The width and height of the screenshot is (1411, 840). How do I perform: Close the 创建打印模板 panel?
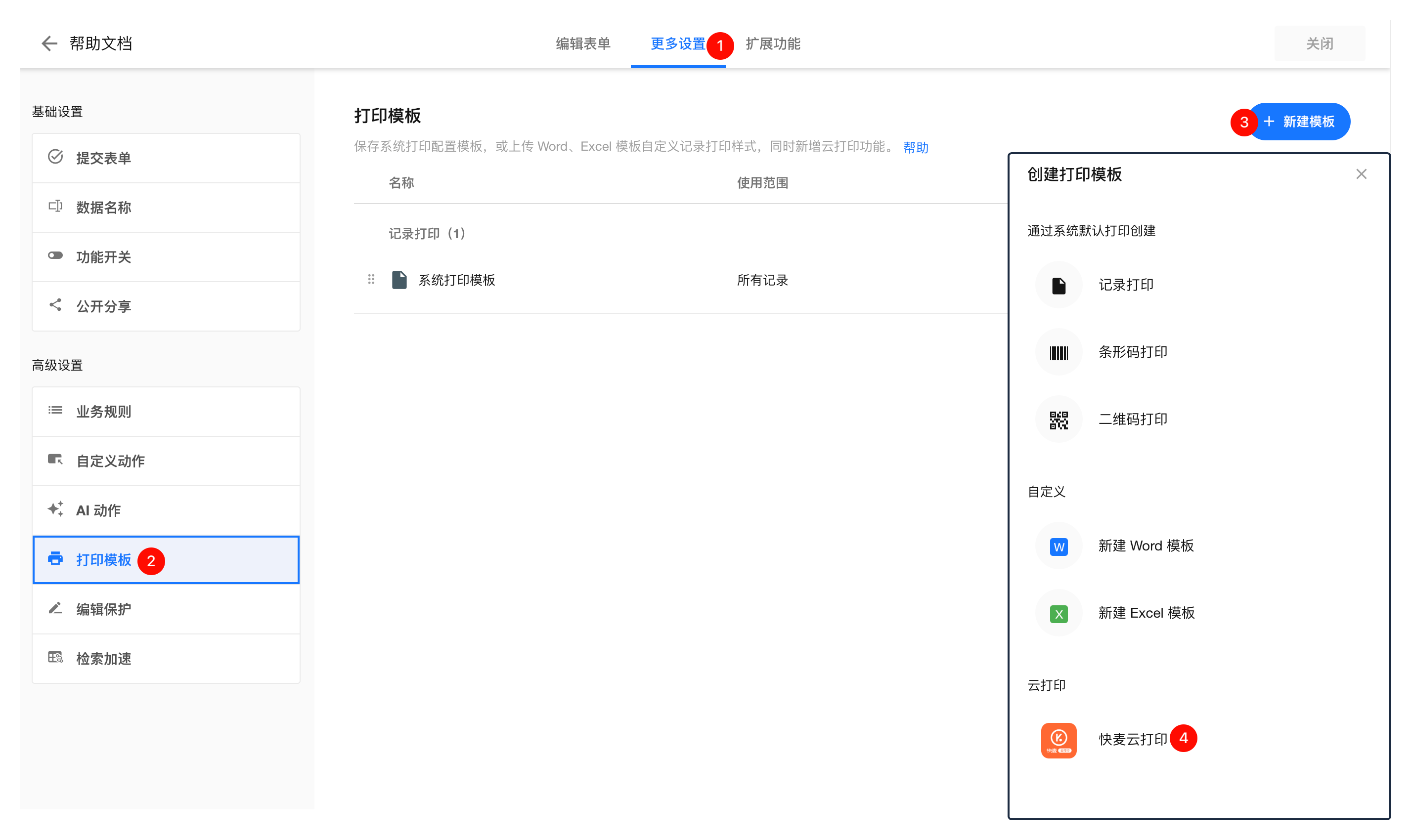pyautogui.click(x=1361, y=174)
